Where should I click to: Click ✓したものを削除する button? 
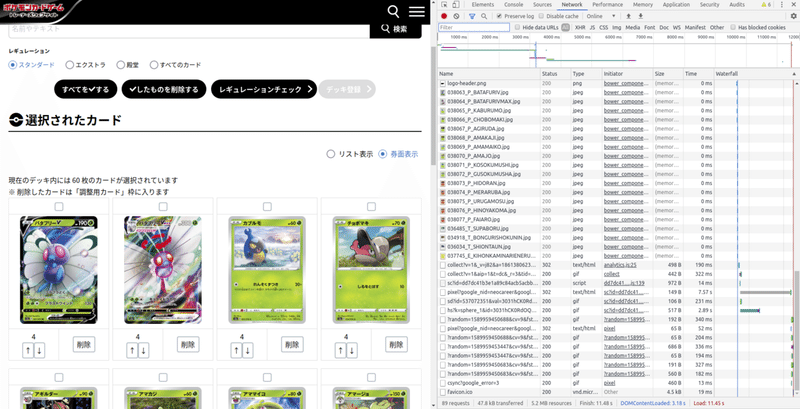point(164,89)
